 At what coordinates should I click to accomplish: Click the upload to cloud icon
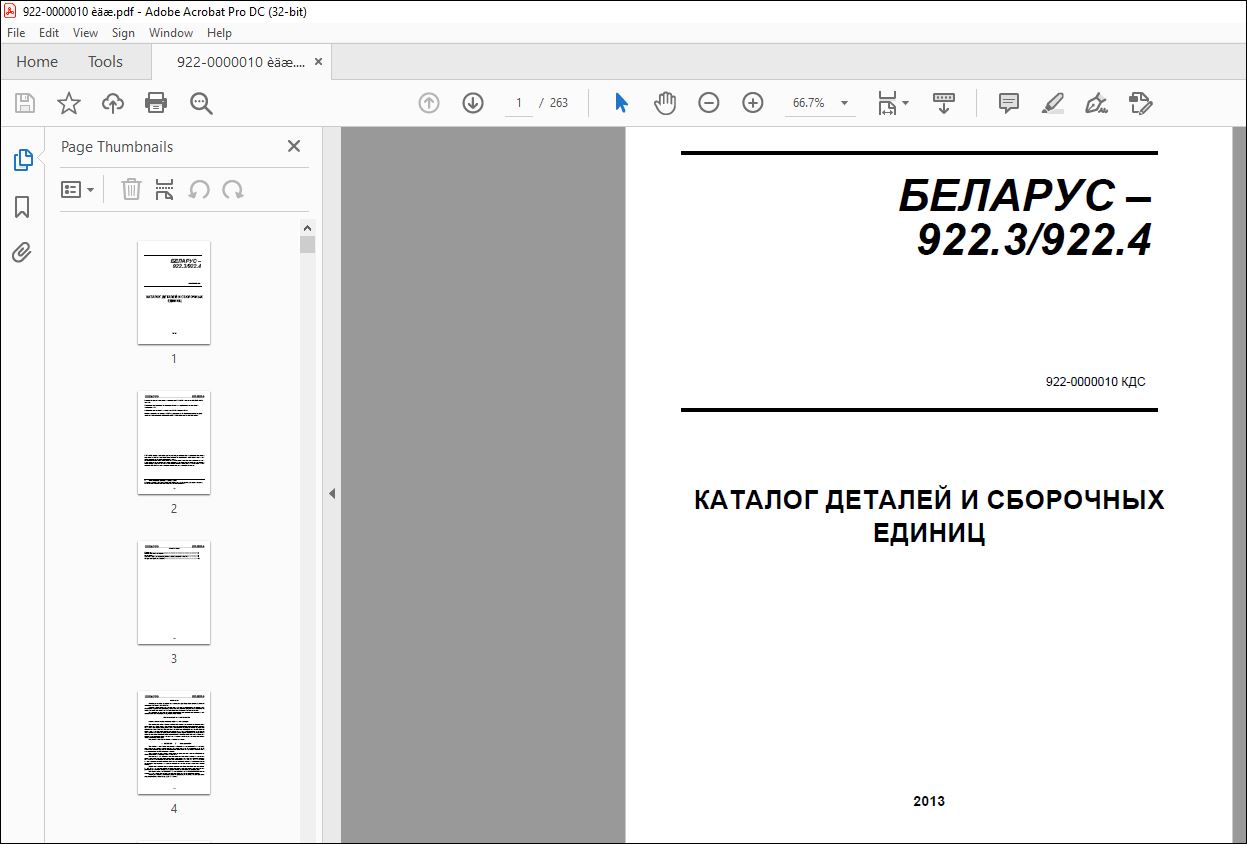tap(113, 103)
